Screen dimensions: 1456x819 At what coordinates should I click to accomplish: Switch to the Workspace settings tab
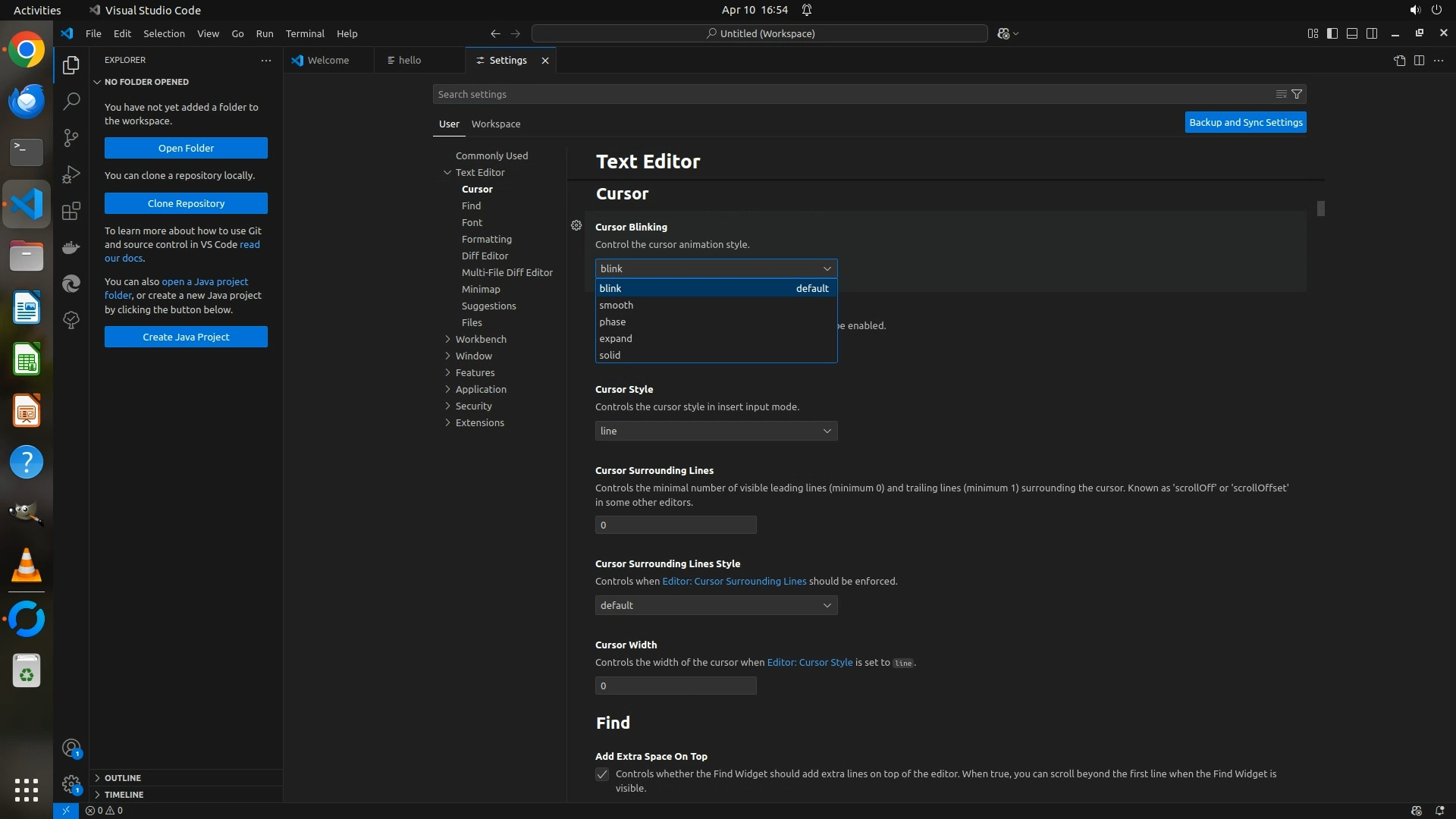point(495,124)
